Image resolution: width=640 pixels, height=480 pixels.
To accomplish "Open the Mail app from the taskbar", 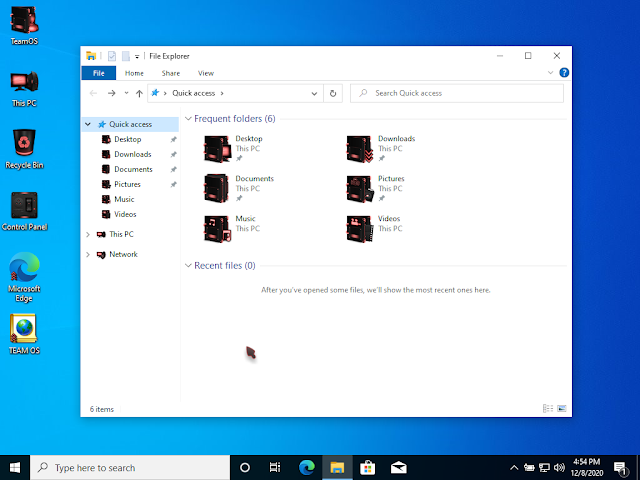I will [398, 467].
